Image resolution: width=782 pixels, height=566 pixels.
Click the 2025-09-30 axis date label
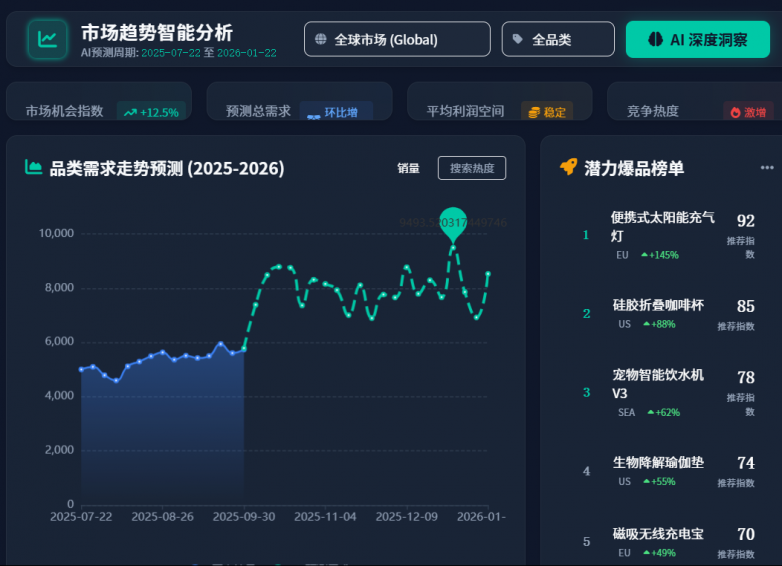[244, 517]
